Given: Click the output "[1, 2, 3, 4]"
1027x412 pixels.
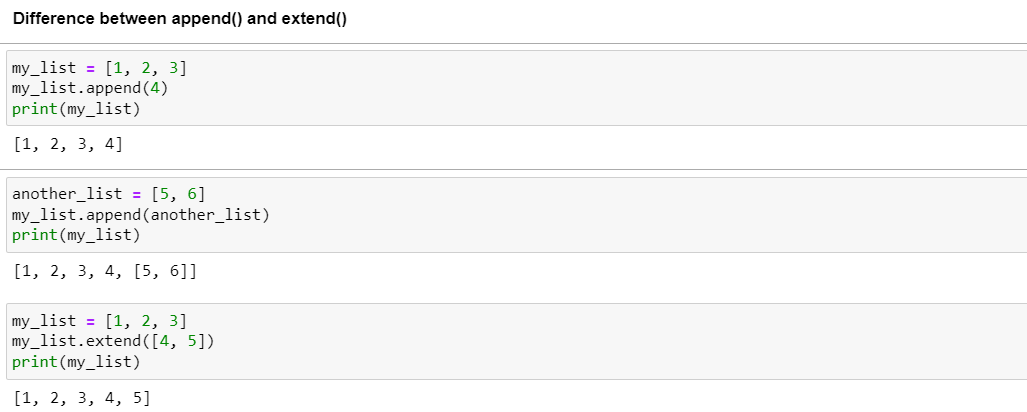Looking at the screenshot, I should click(x=67, y=143).
